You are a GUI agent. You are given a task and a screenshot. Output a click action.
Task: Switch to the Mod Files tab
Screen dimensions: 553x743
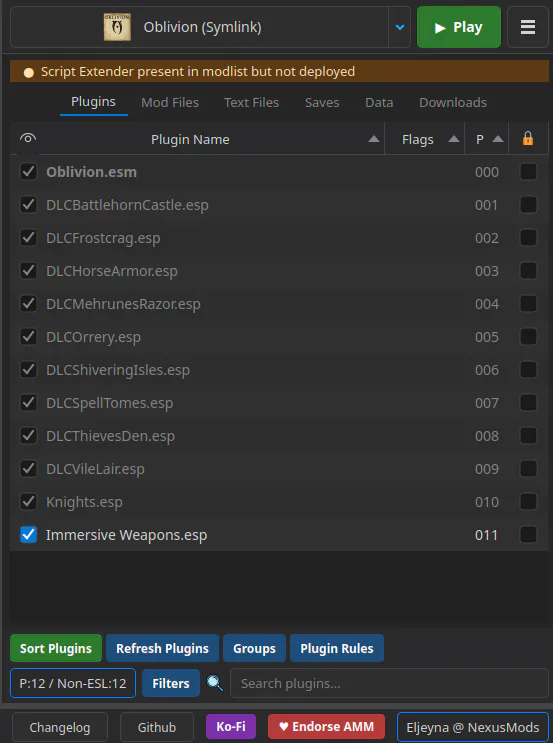point(170,102)
